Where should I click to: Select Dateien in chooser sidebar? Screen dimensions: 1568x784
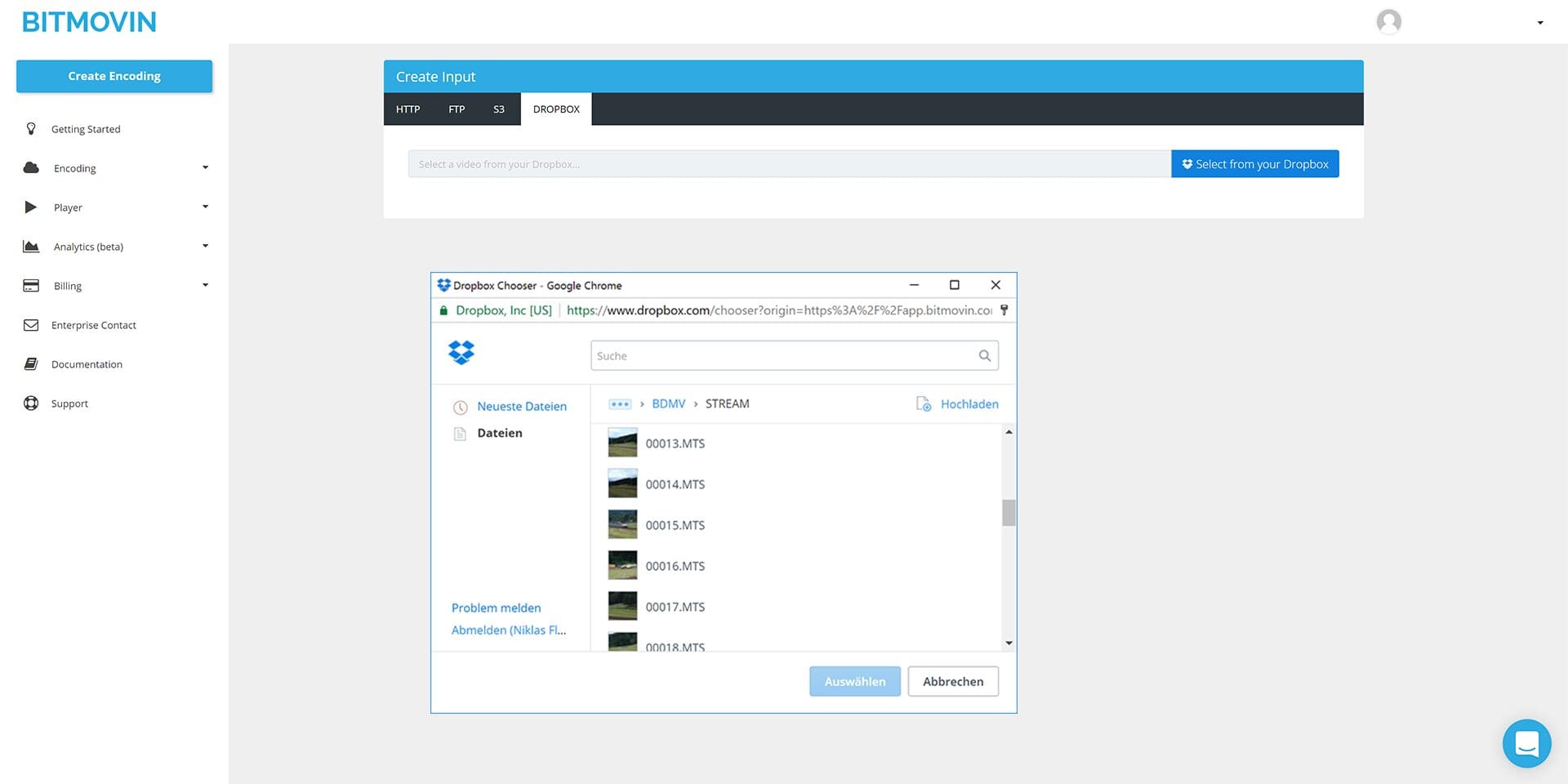click(500, 433)
